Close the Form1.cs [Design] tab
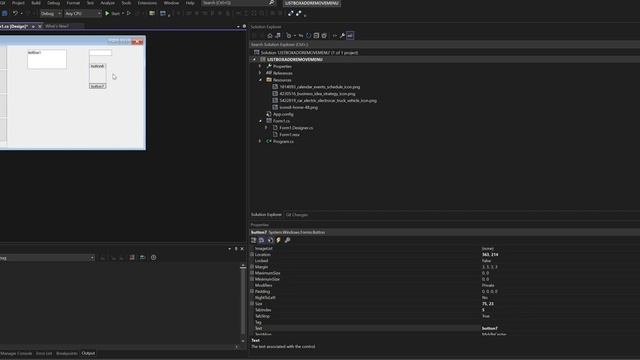Screen dimensions: 640x360 coord(40,26)
